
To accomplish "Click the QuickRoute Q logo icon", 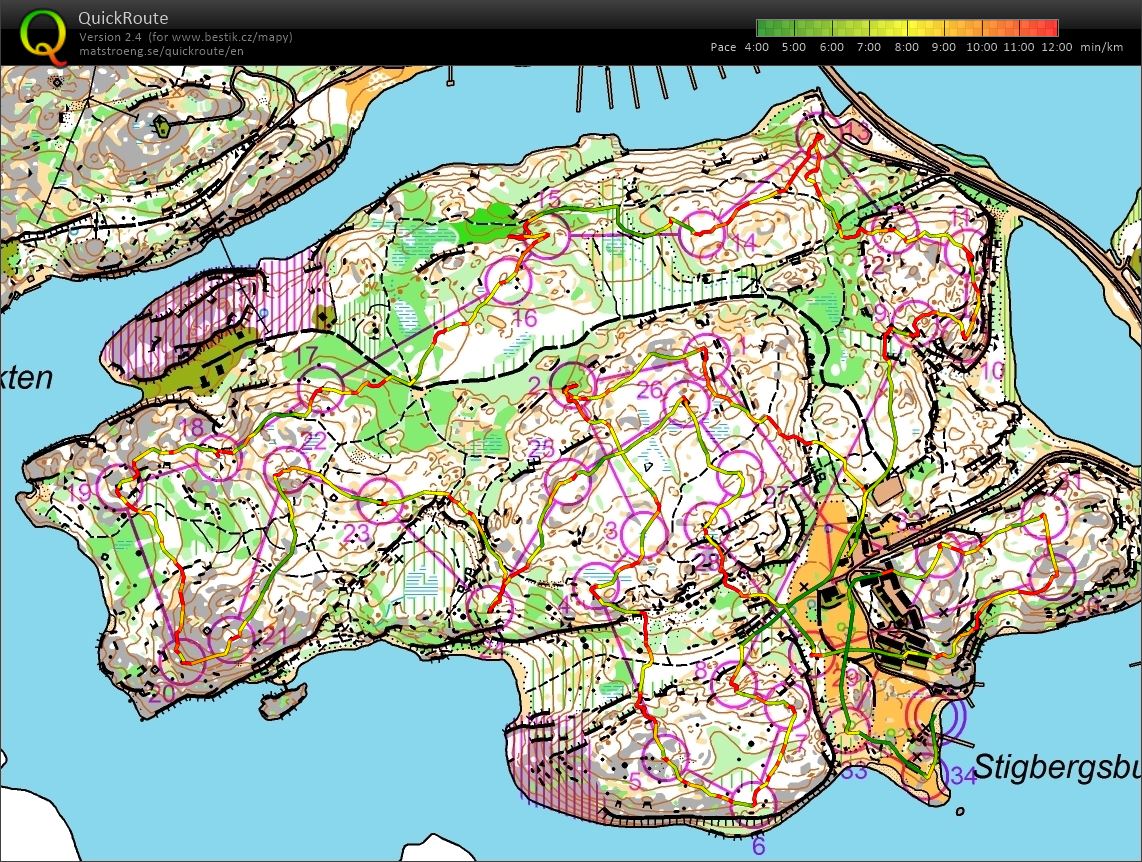I will [41, 33].
